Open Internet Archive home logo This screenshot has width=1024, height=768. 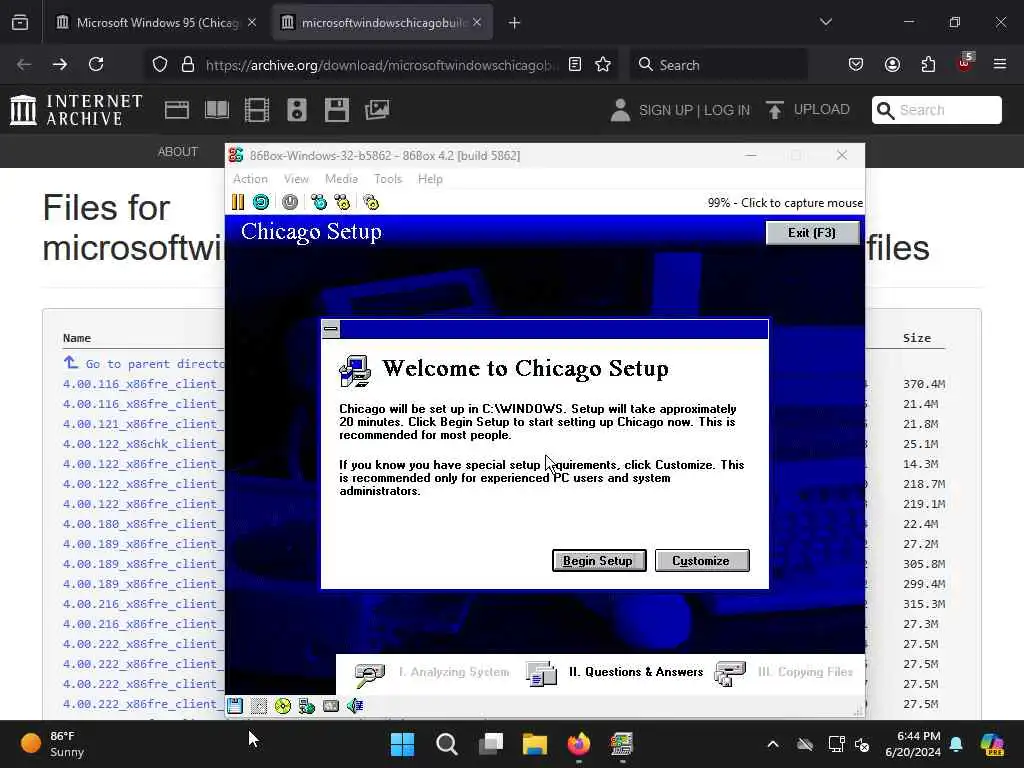pos(76,110)
